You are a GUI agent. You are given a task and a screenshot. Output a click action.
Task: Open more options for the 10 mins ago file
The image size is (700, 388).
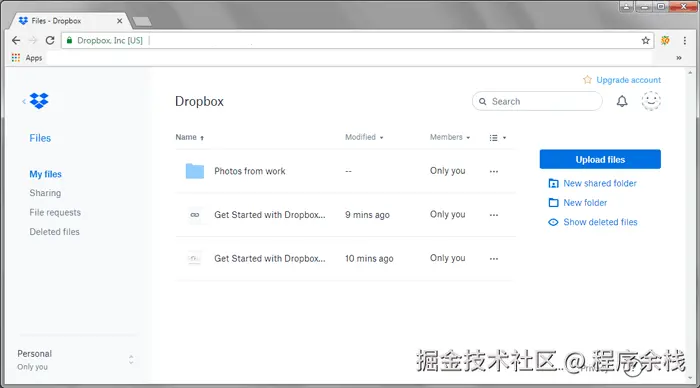click(x=494, y=259)
